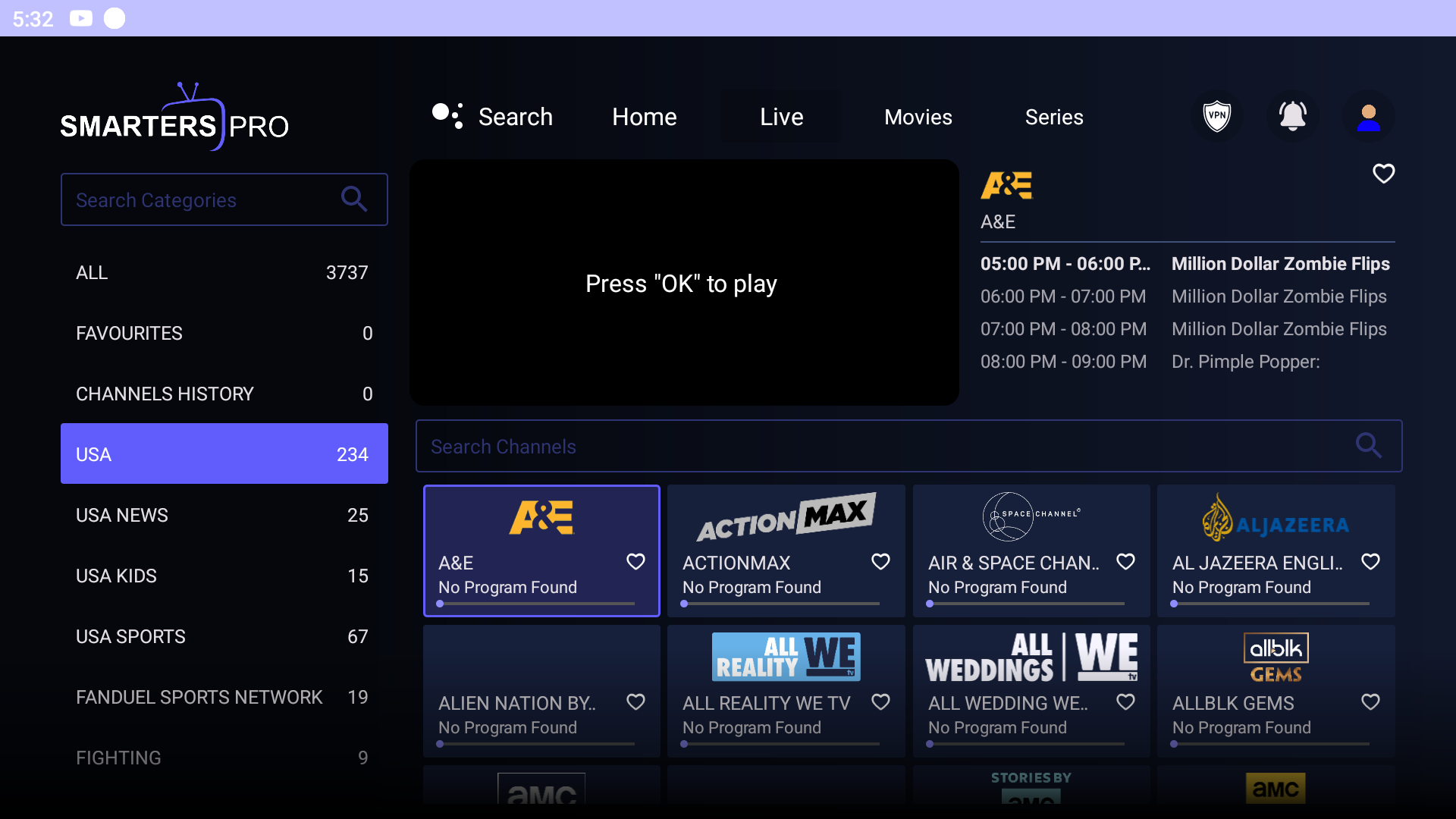Go to the Home tab
The width and height of the screenshot is (1456, 819).
(x=645, y=117)
